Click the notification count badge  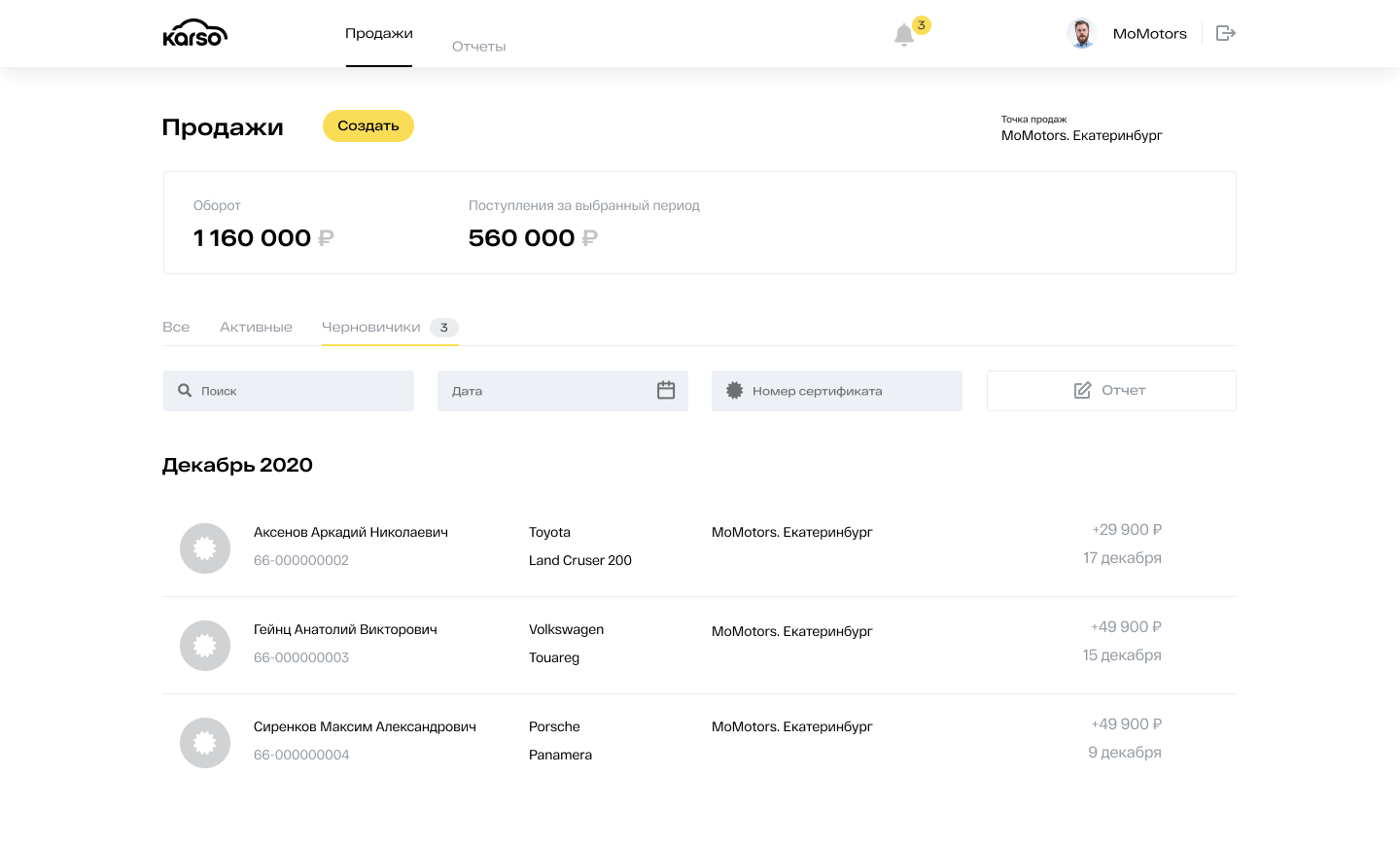[922, 25]
